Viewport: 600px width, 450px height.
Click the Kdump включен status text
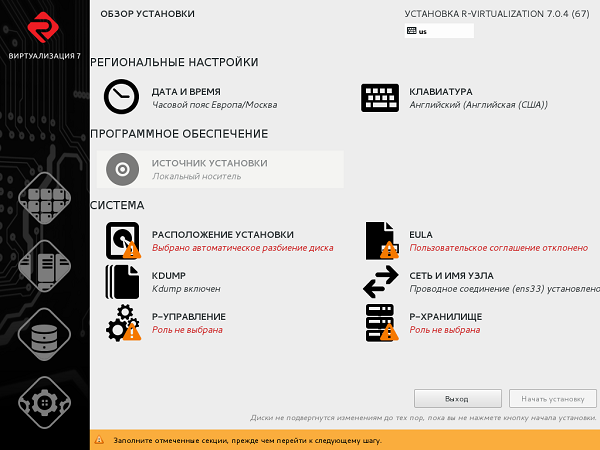pyautogui.click(x=184, y=288)
